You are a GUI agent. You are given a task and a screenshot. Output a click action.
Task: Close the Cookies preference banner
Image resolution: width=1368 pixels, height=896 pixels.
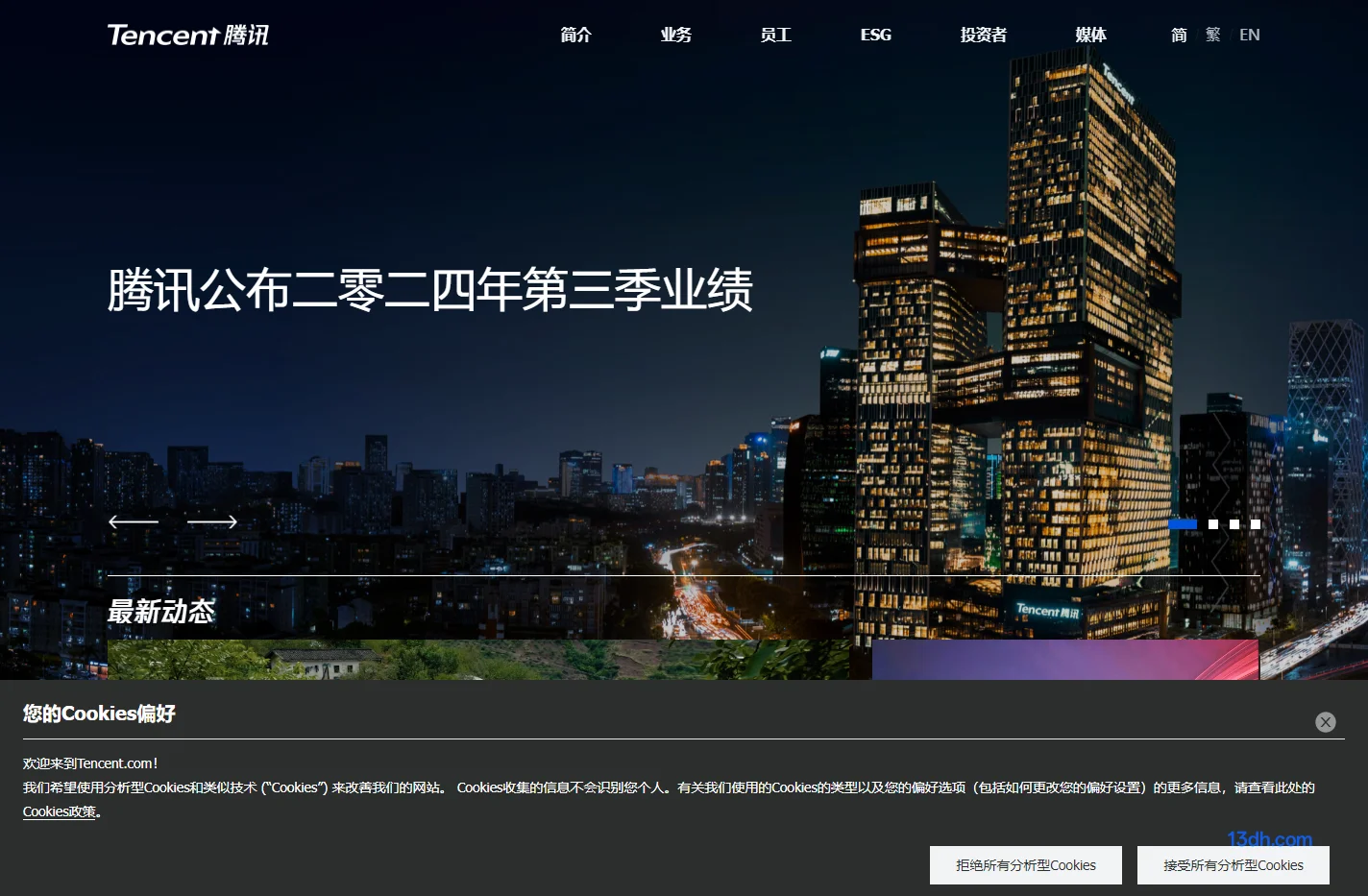pos(1326,722)
